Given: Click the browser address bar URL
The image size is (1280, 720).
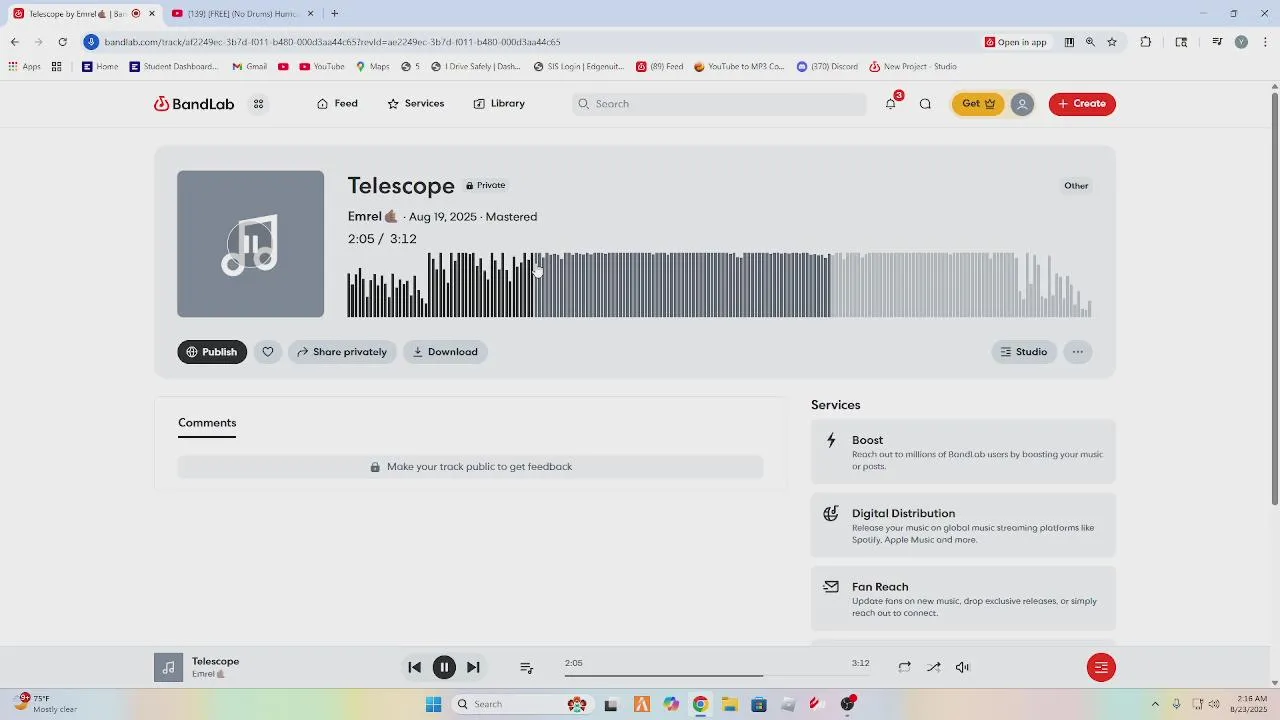Looking at the screenshot, I should click(x=332, y=42).
